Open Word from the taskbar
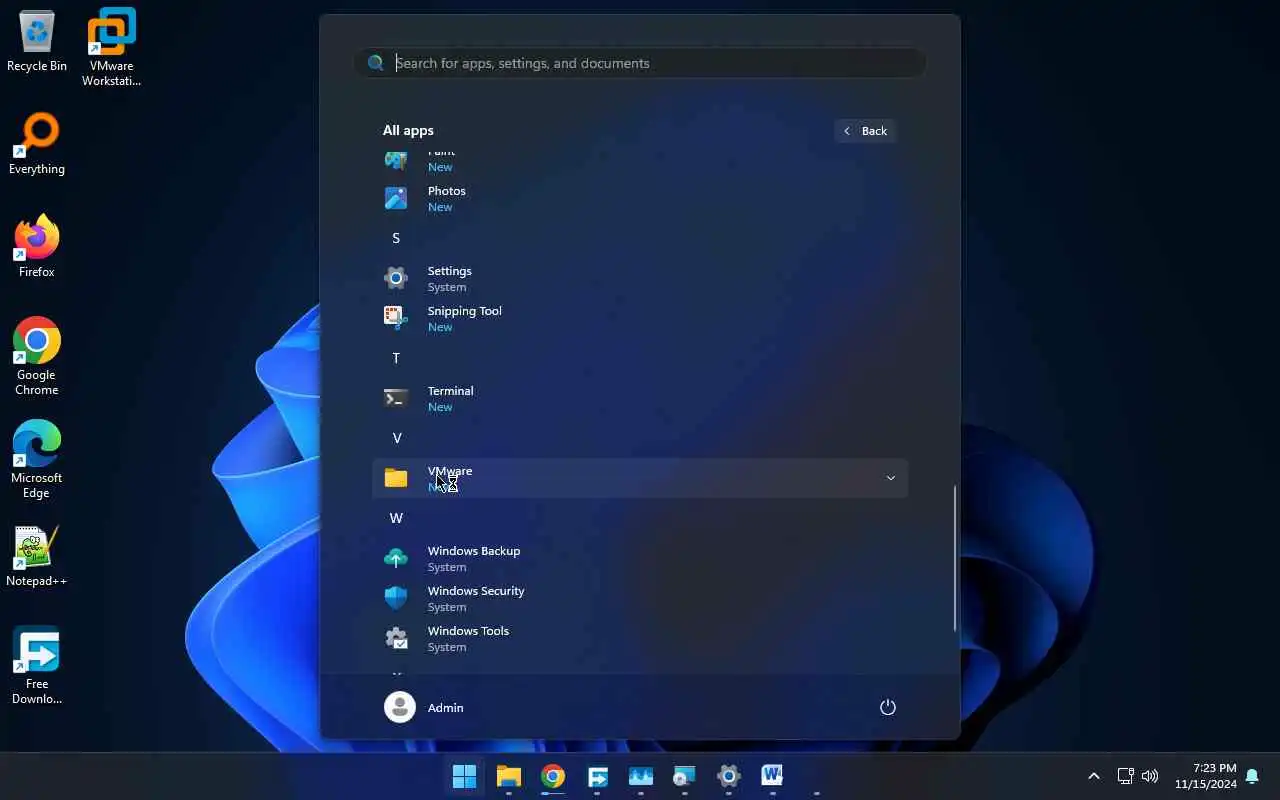Image resolution: width=1280 pixels, height=800 pixels. pyautogui.click(x=772, y=776)
